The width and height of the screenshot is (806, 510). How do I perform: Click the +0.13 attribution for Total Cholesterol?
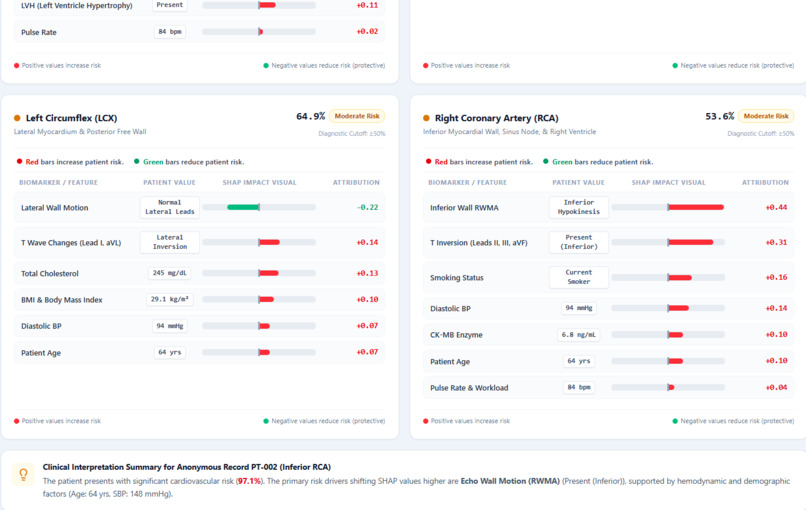[x=367, y=273]
